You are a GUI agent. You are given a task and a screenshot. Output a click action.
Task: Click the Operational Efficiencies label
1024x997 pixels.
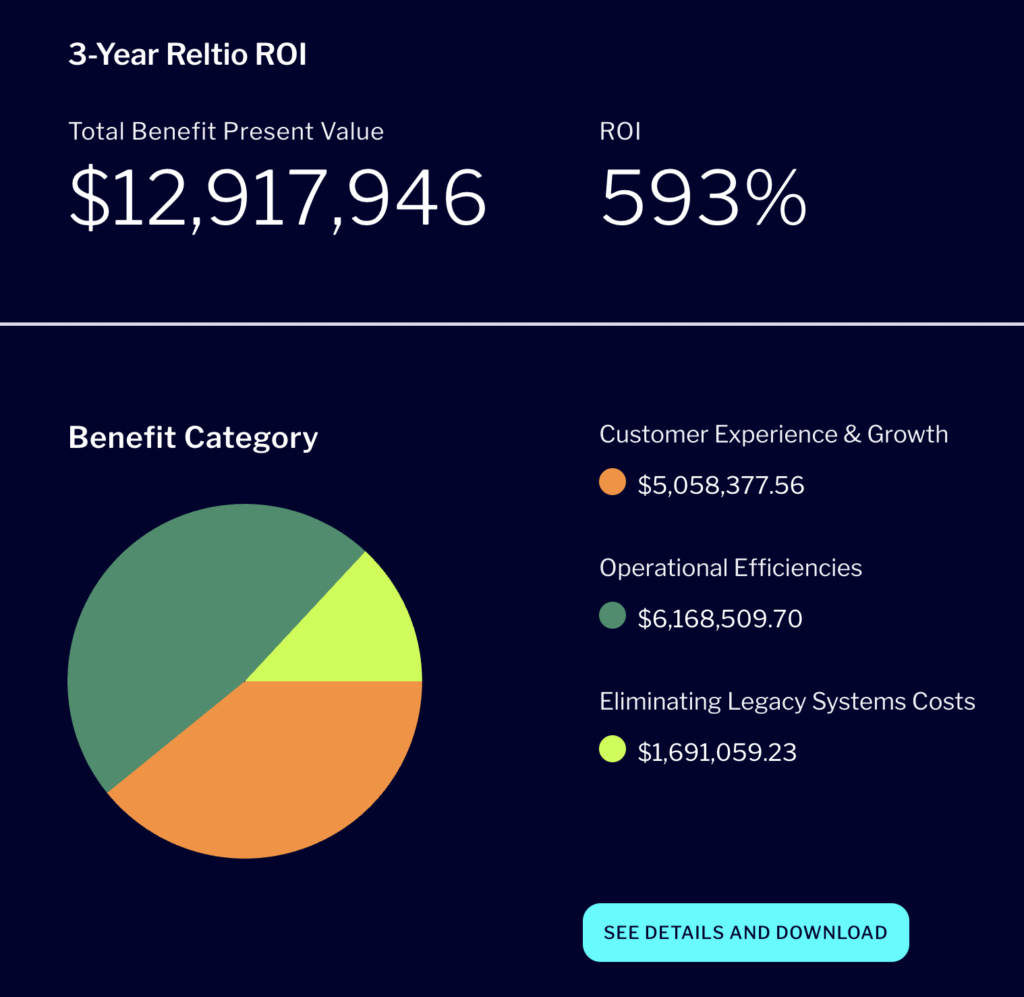(730, 568)
